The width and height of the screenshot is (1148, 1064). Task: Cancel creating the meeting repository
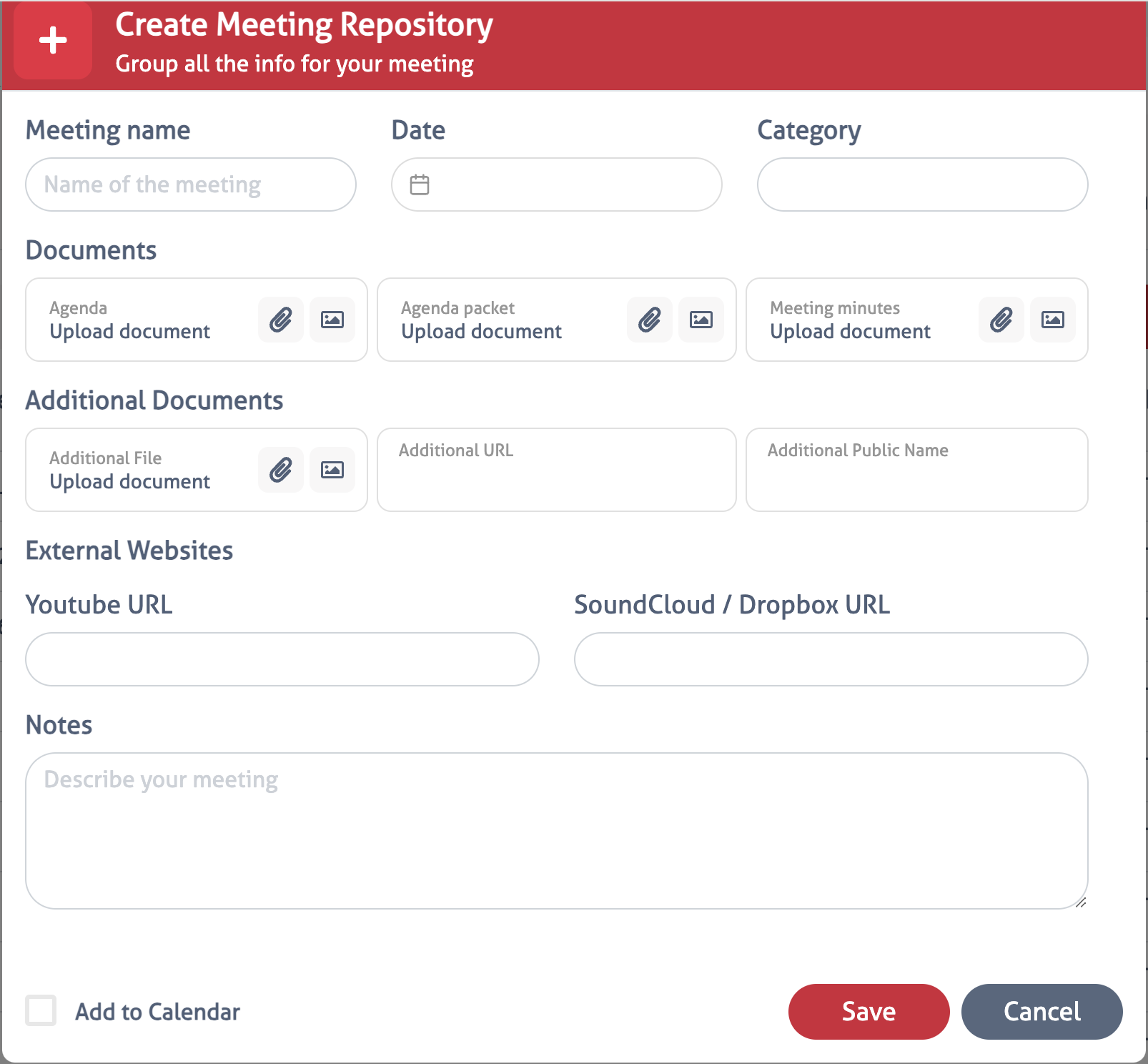coord(1042,1012)
